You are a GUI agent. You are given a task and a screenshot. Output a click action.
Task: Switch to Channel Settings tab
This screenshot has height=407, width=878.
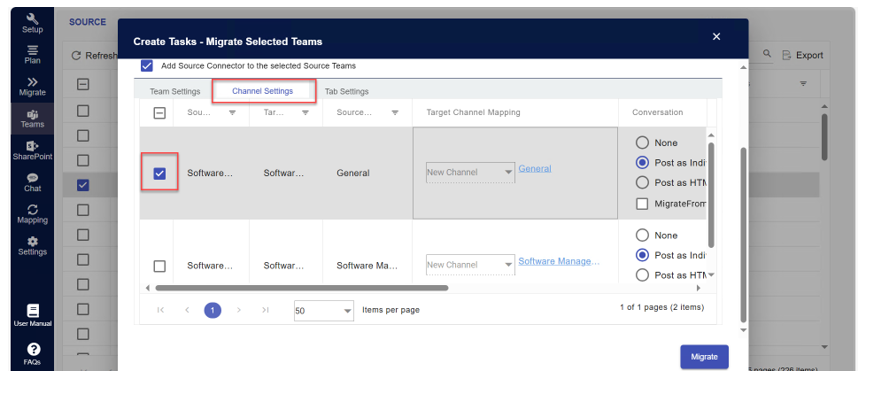263,91
